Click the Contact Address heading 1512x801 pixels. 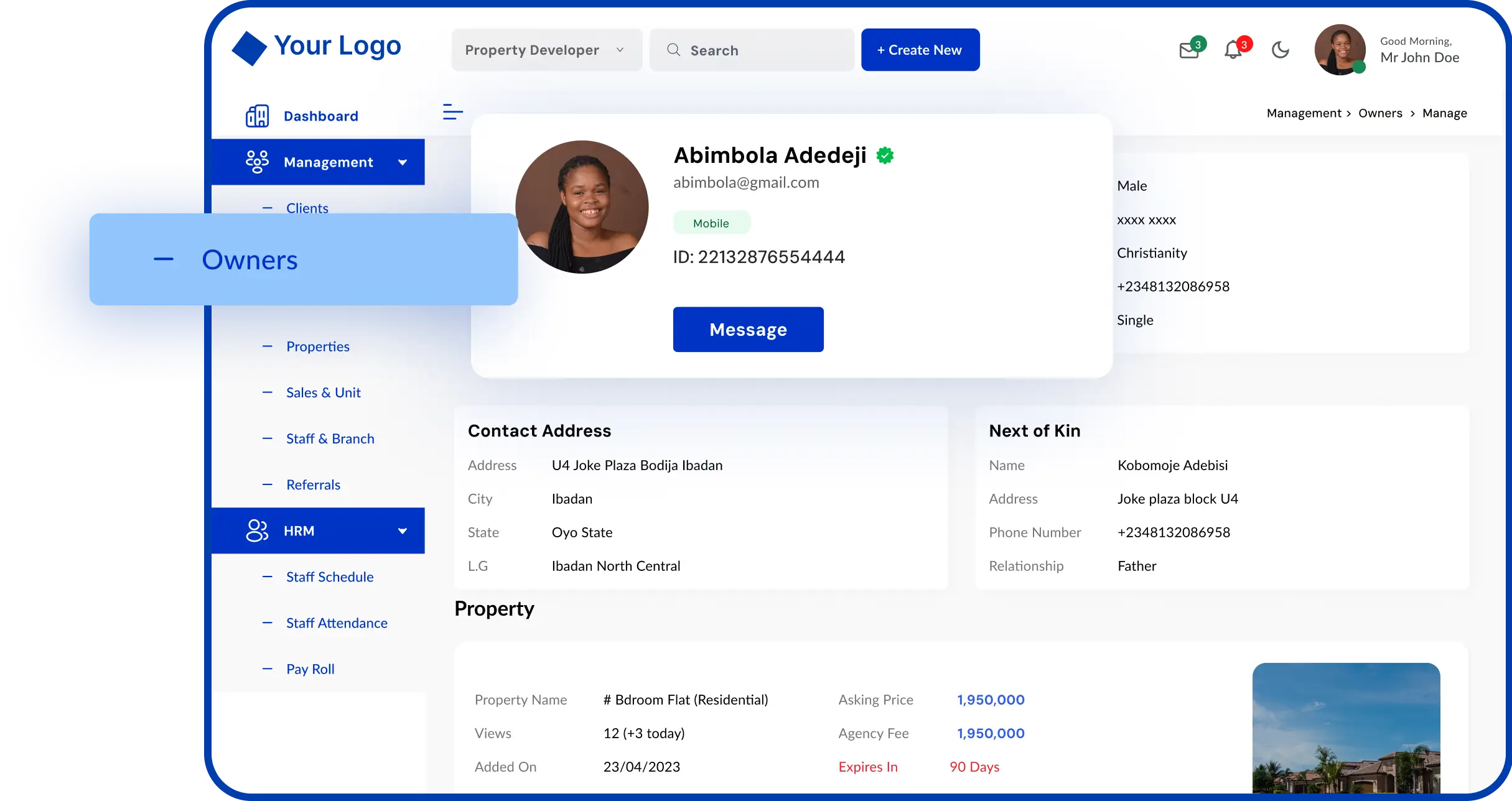tap(539, 430)
